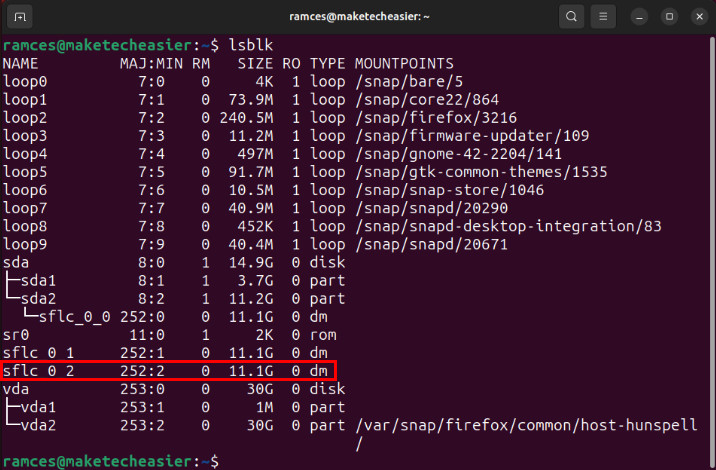
Task: Click the typed lsblk command
Action: point(251,45)
